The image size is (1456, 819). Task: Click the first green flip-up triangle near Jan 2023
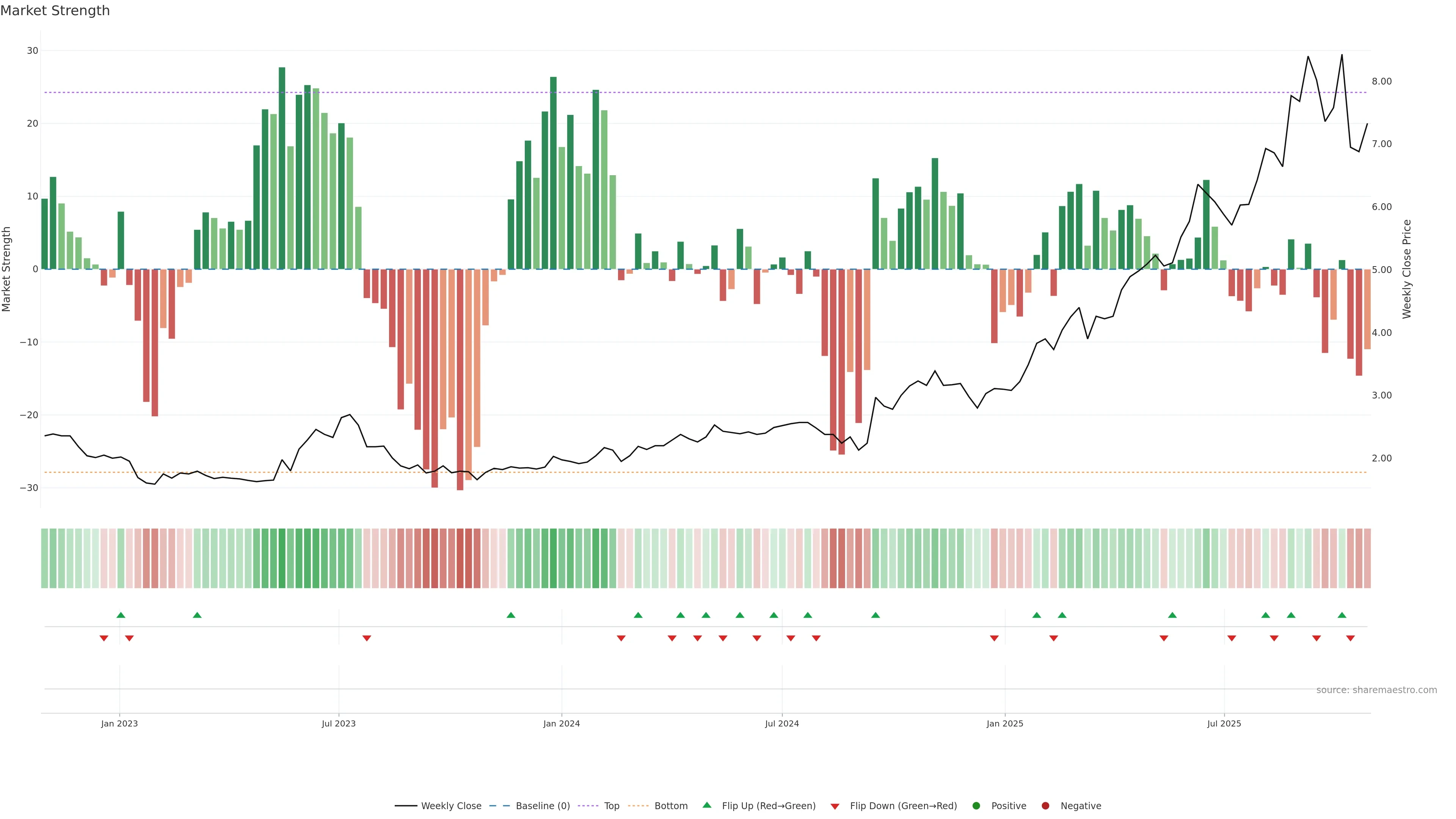pyautogui.click(x=121, y=615)
